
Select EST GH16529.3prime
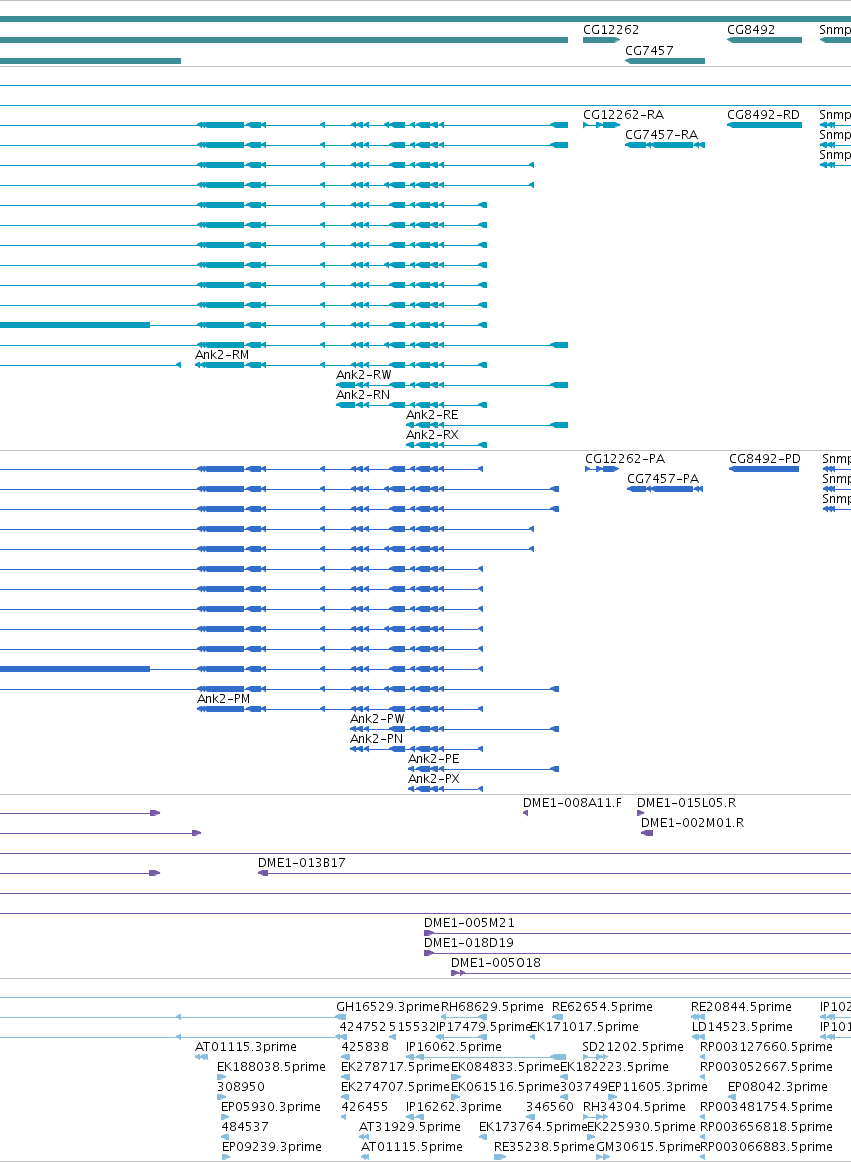coord(388,1006)
